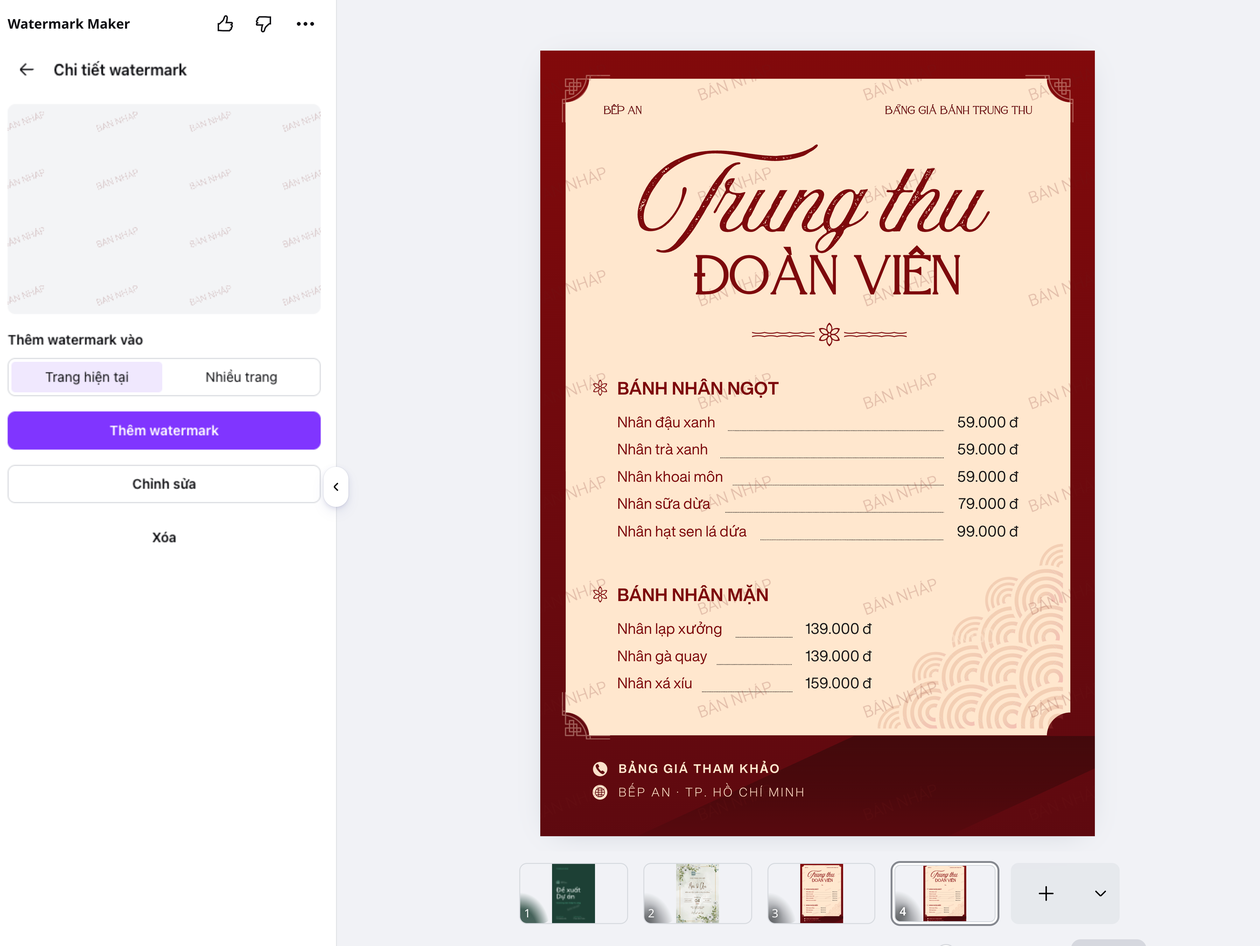The height and width of the screenshot is (946, 1260).
Task: Select the "BÁNH NHÂN MẶN" section heading
Action: click(x=693, y=595)
